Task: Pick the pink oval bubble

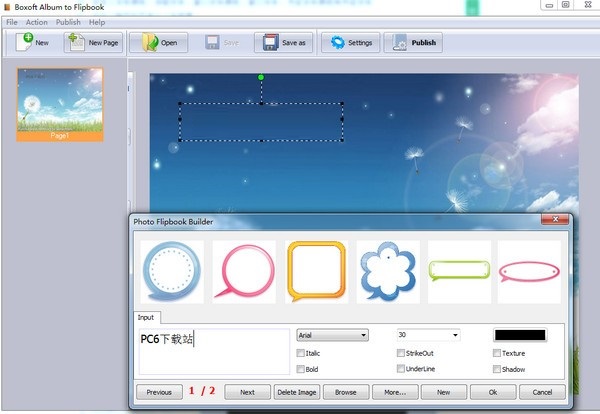Action: coord(530,272)
